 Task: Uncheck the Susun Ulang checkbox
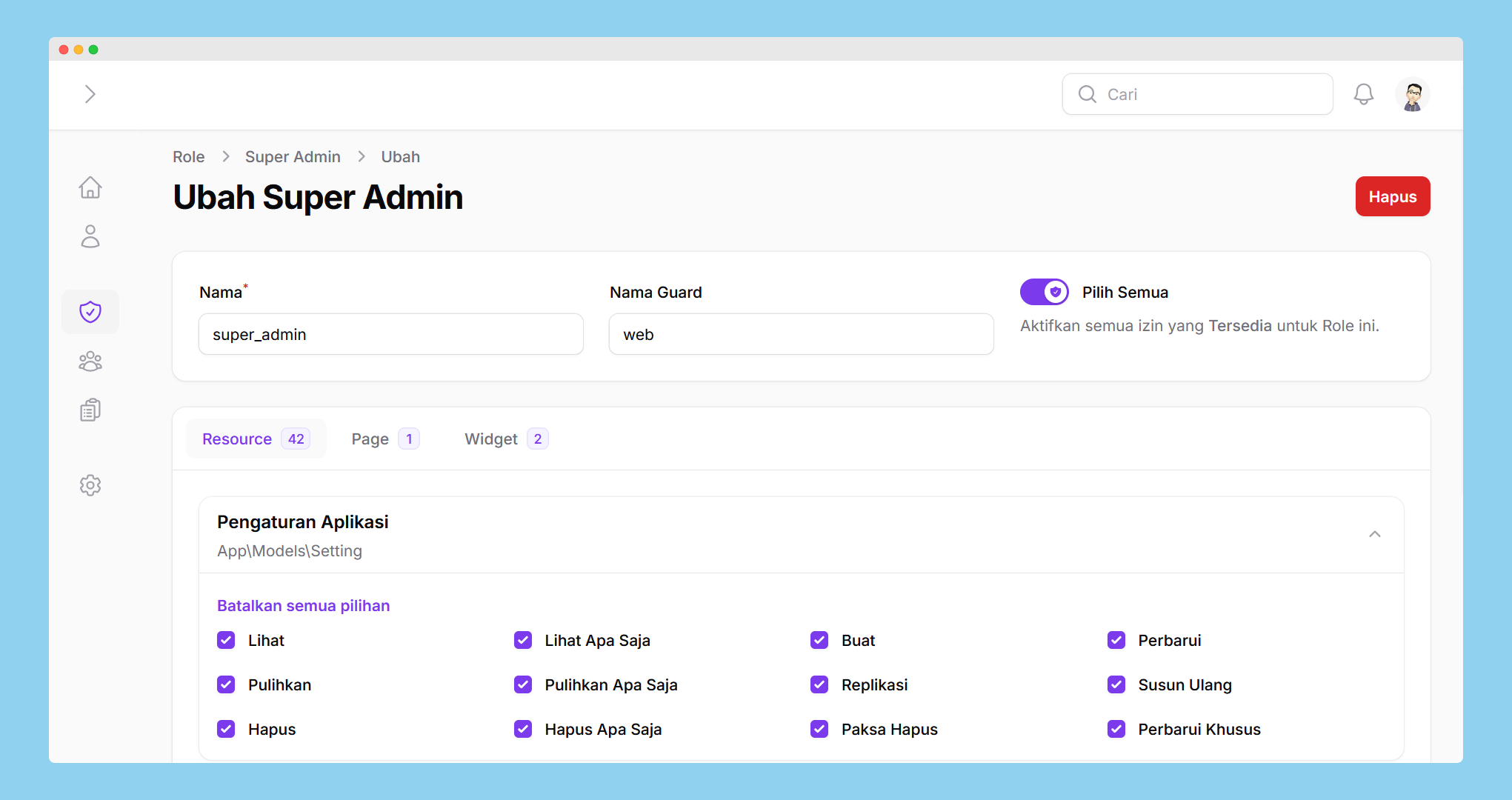tap(1116, 684)
